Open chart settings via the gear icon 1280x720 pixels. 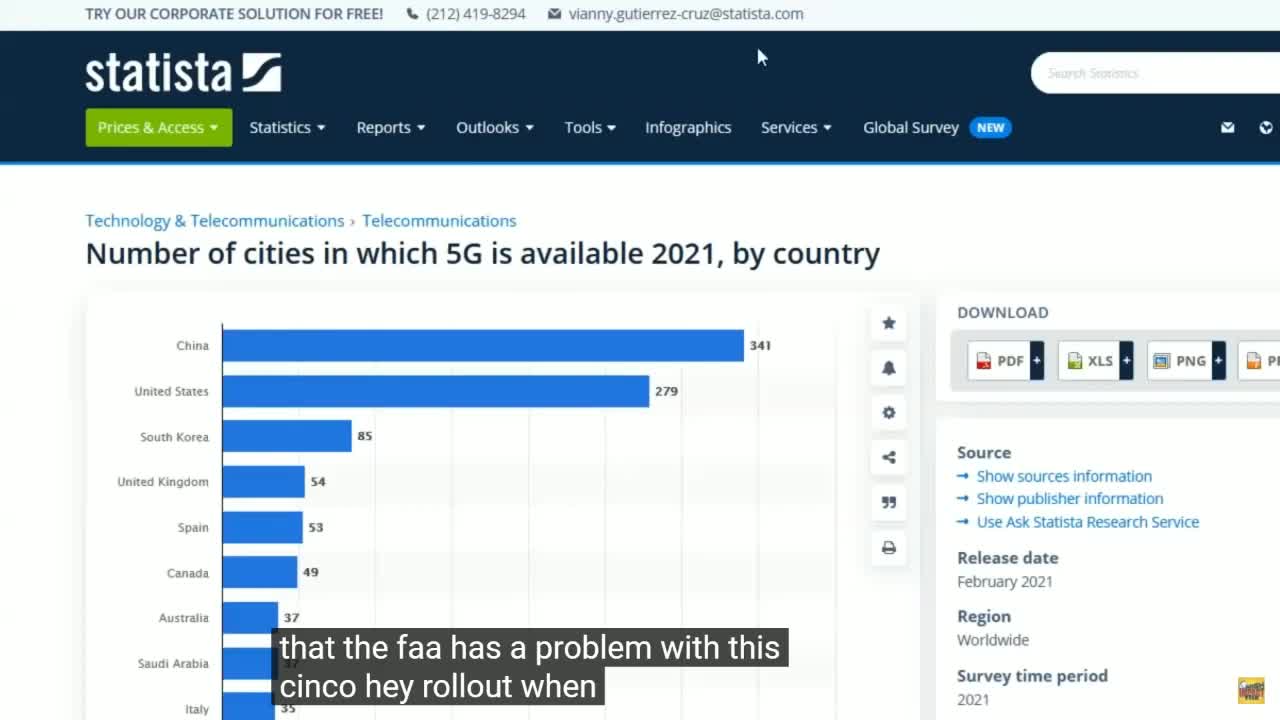point(888,412)
